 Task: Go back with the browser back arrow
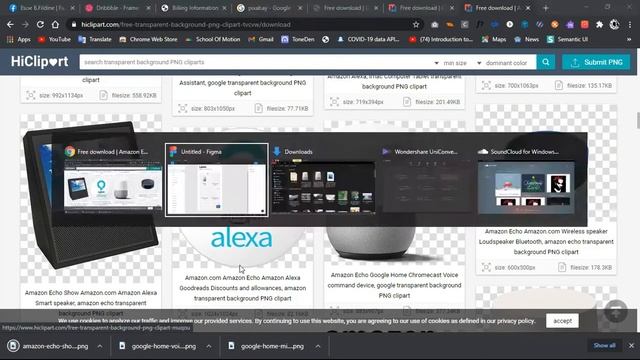[10, 24]
